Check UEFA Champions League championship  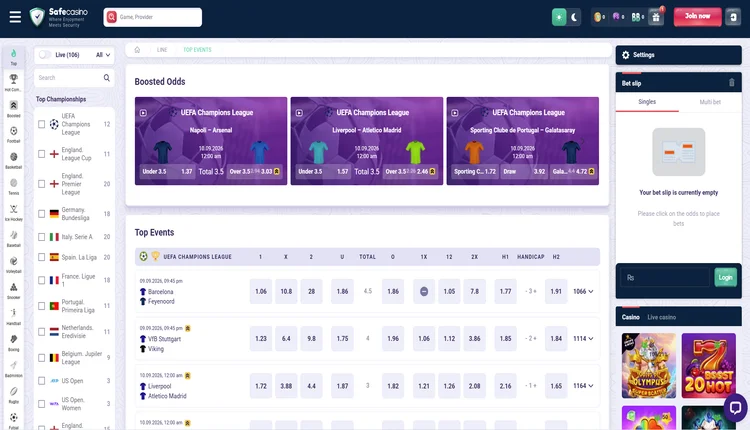click(x=42, y=124)
